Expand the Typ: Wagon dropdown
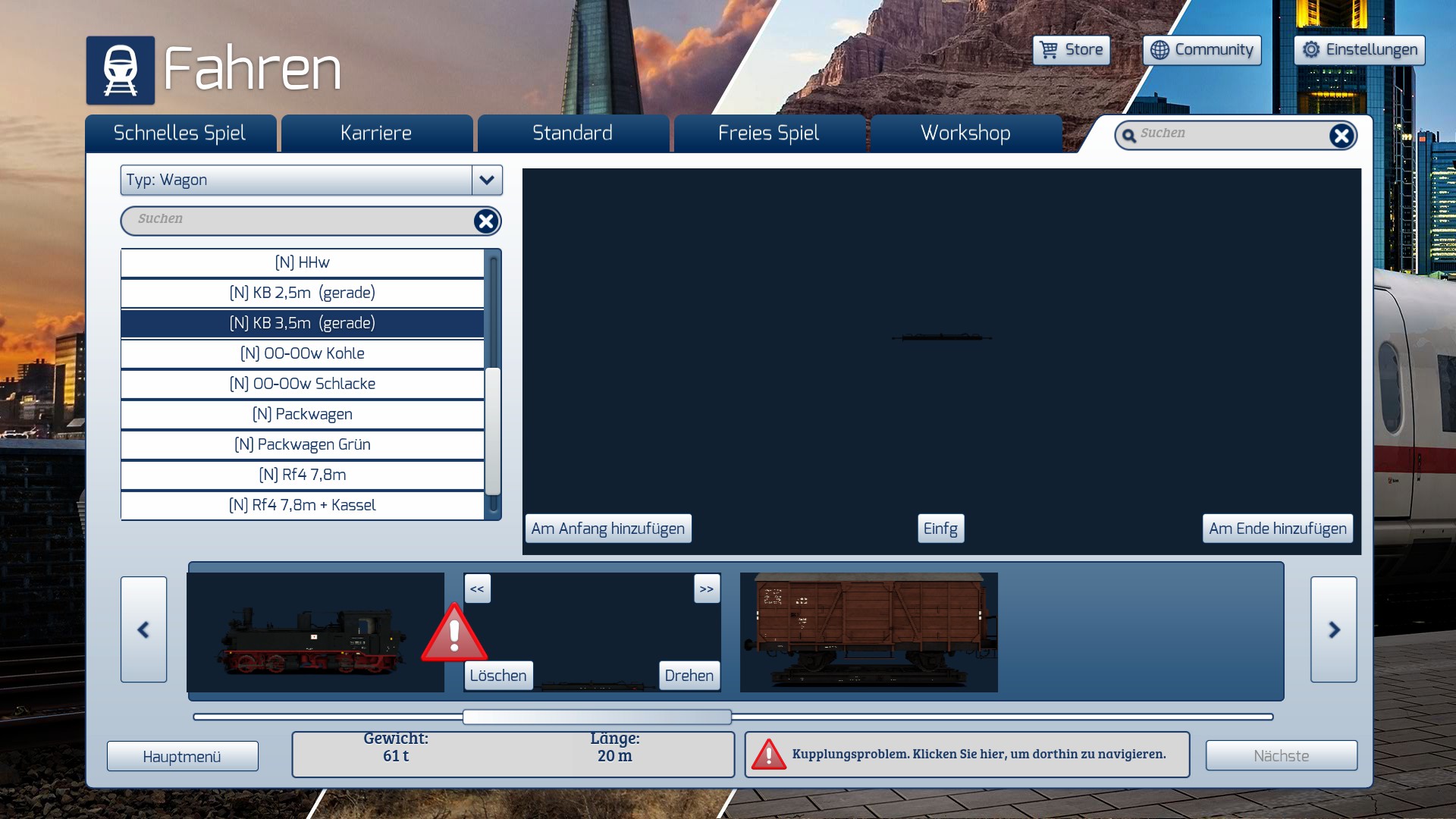Image resolution: width=1456 pixels, height=819 pixels. pyautogui.click(x=487, y=180)
